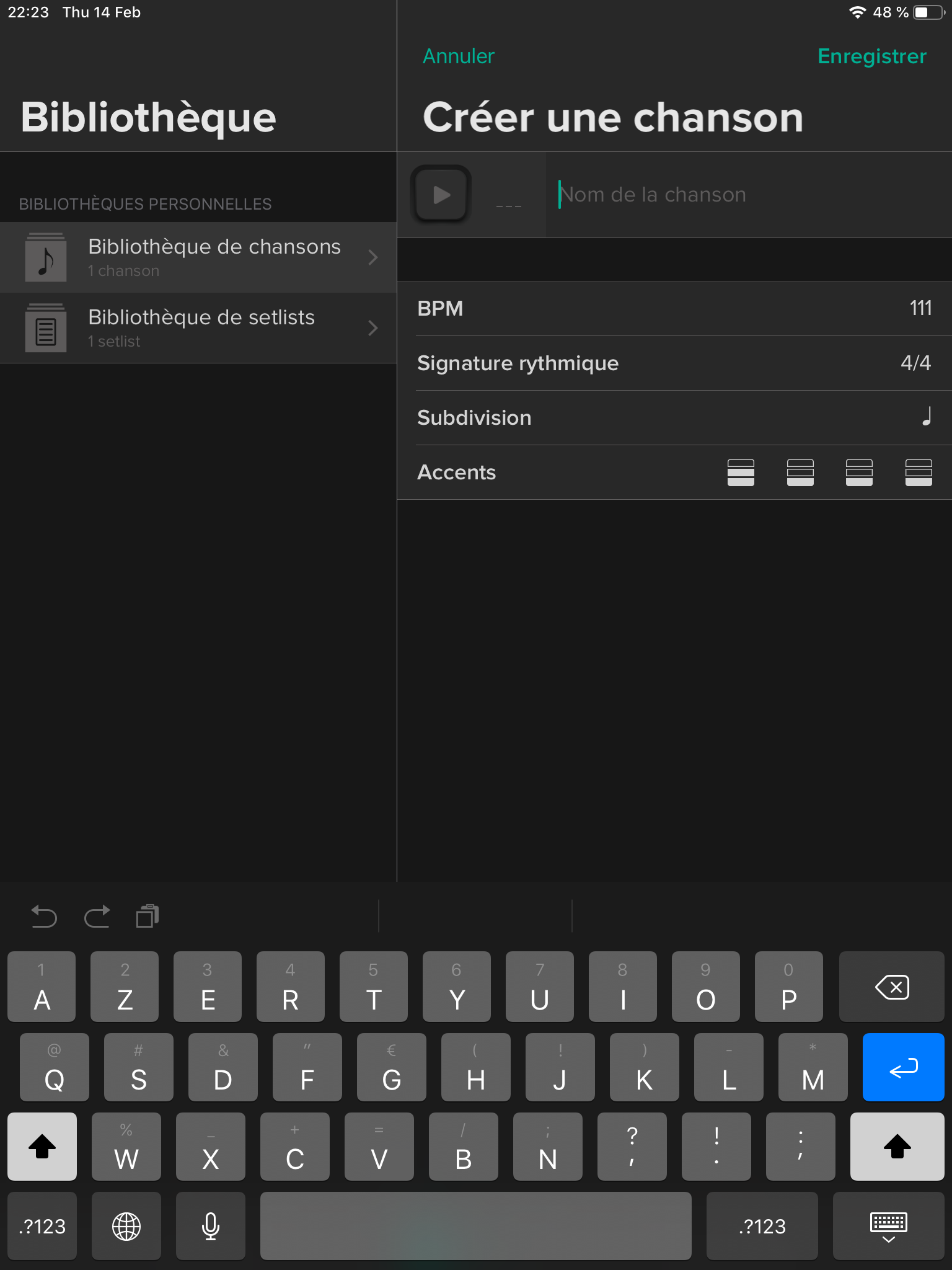This screenshot has width=952, height=1270.
Task: Tap the X key
Action: [211, 1147]
